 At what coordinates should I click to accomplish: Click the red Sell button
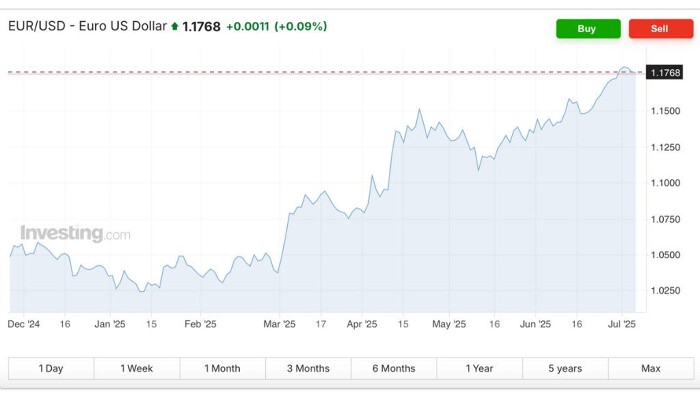[661, 29]
